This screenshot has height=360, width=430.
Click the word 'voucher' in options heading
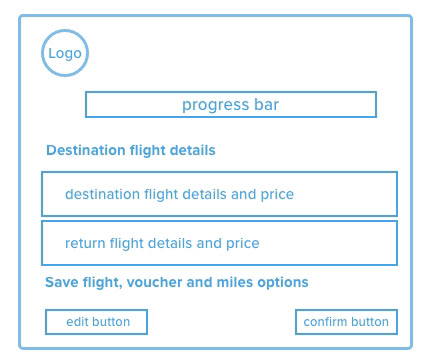(x=154, y=282)
